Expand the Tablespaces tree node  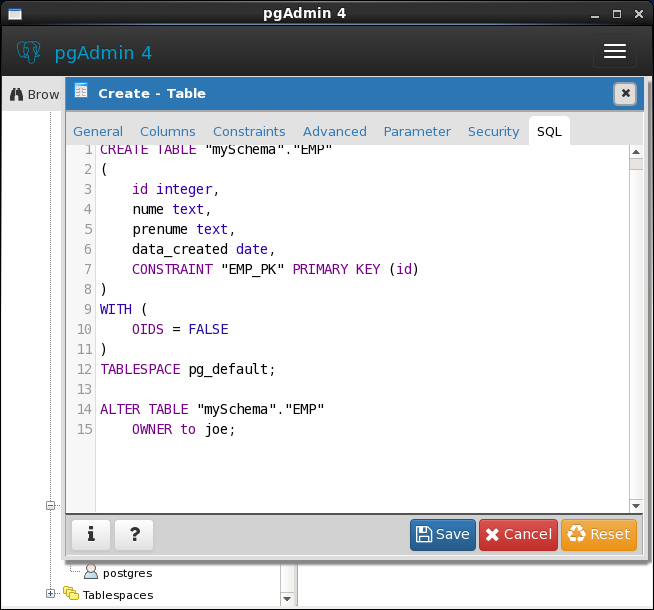coord(50,593)
